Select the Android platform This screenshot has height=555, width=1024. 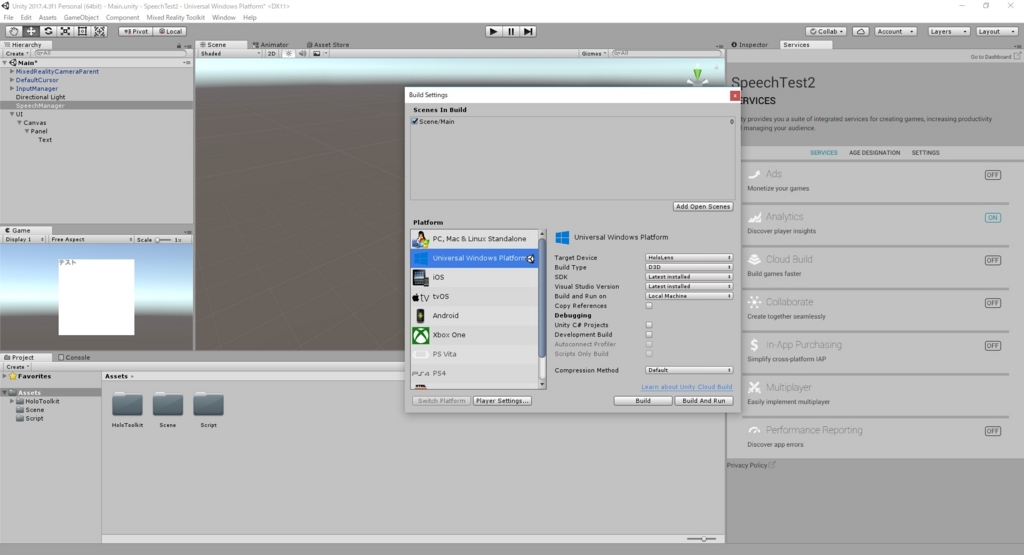coord(474,315)
